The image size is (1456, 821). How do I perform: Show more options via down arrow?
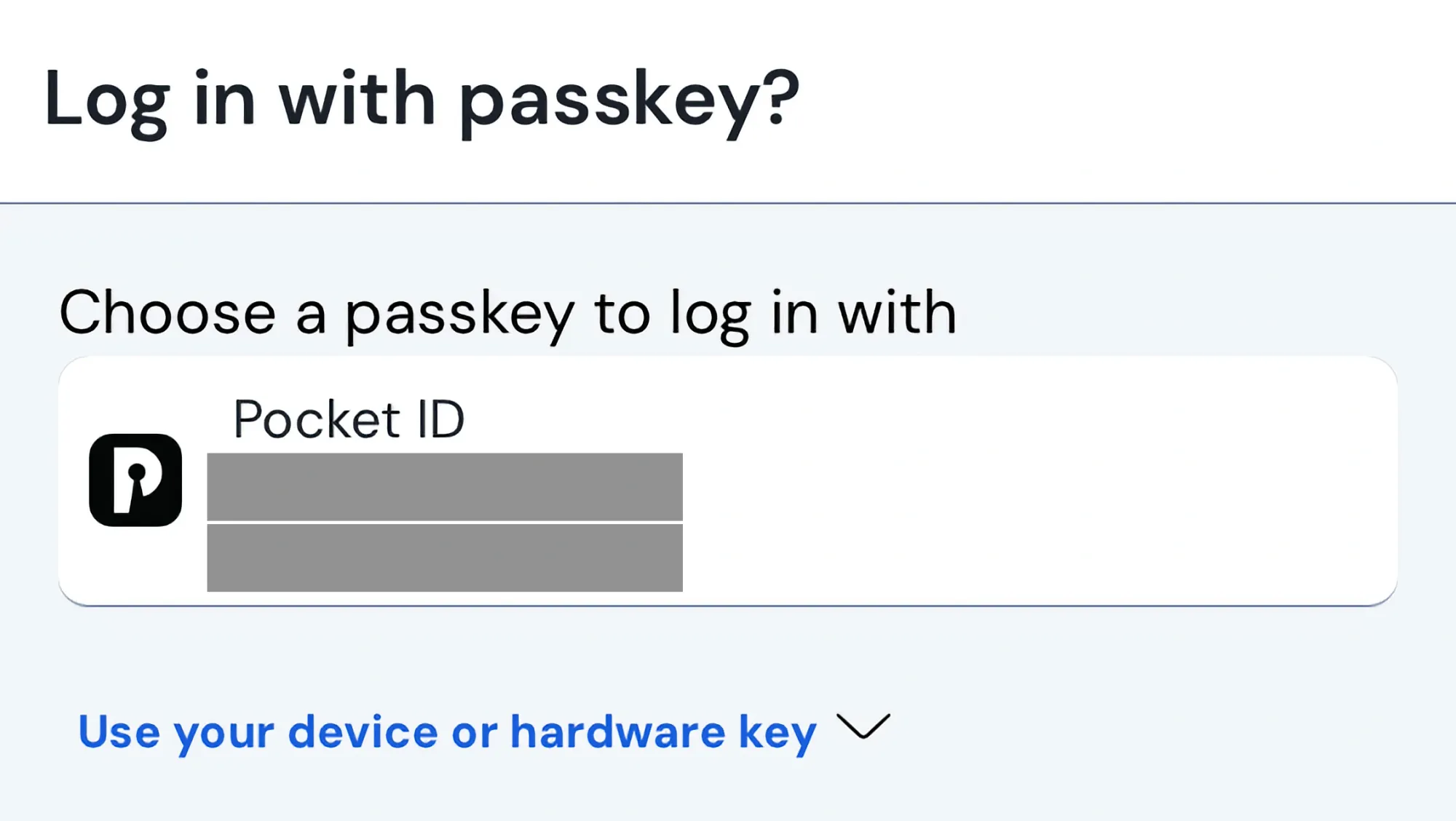[x=863, y=726]
